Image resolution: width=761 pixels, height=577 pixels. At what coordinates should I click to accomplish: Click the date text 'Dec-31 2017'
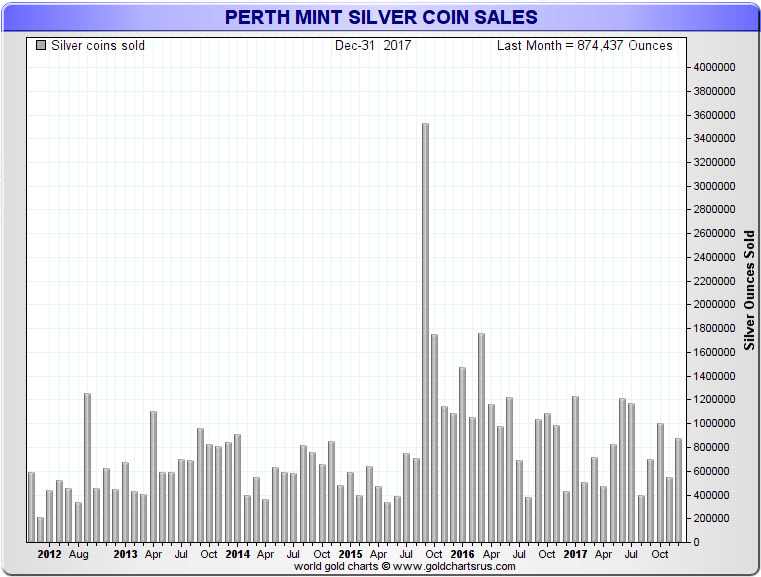(x=373, y=46)
